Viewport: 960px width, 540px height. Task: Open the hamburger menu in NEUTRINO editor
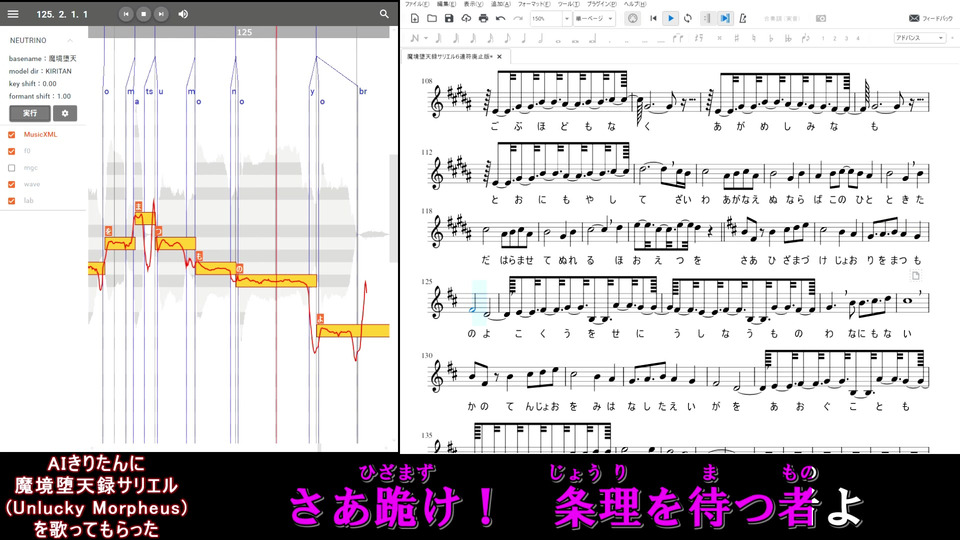pyautogui.click(x=13, y=13)
